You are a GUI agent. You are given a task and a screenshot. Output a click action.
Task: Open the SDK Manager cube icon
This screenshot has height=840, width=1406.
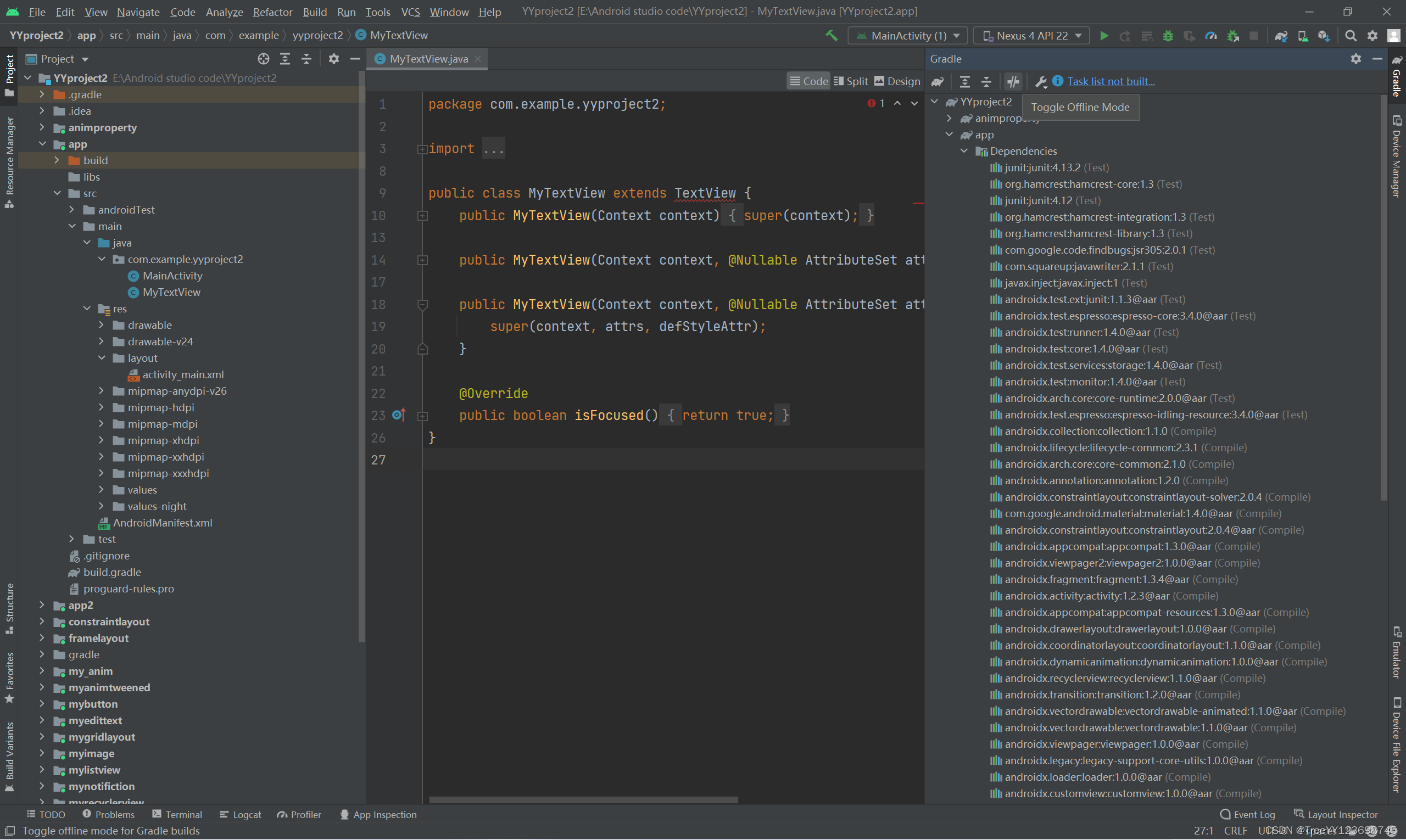(x=1323, y=36)
